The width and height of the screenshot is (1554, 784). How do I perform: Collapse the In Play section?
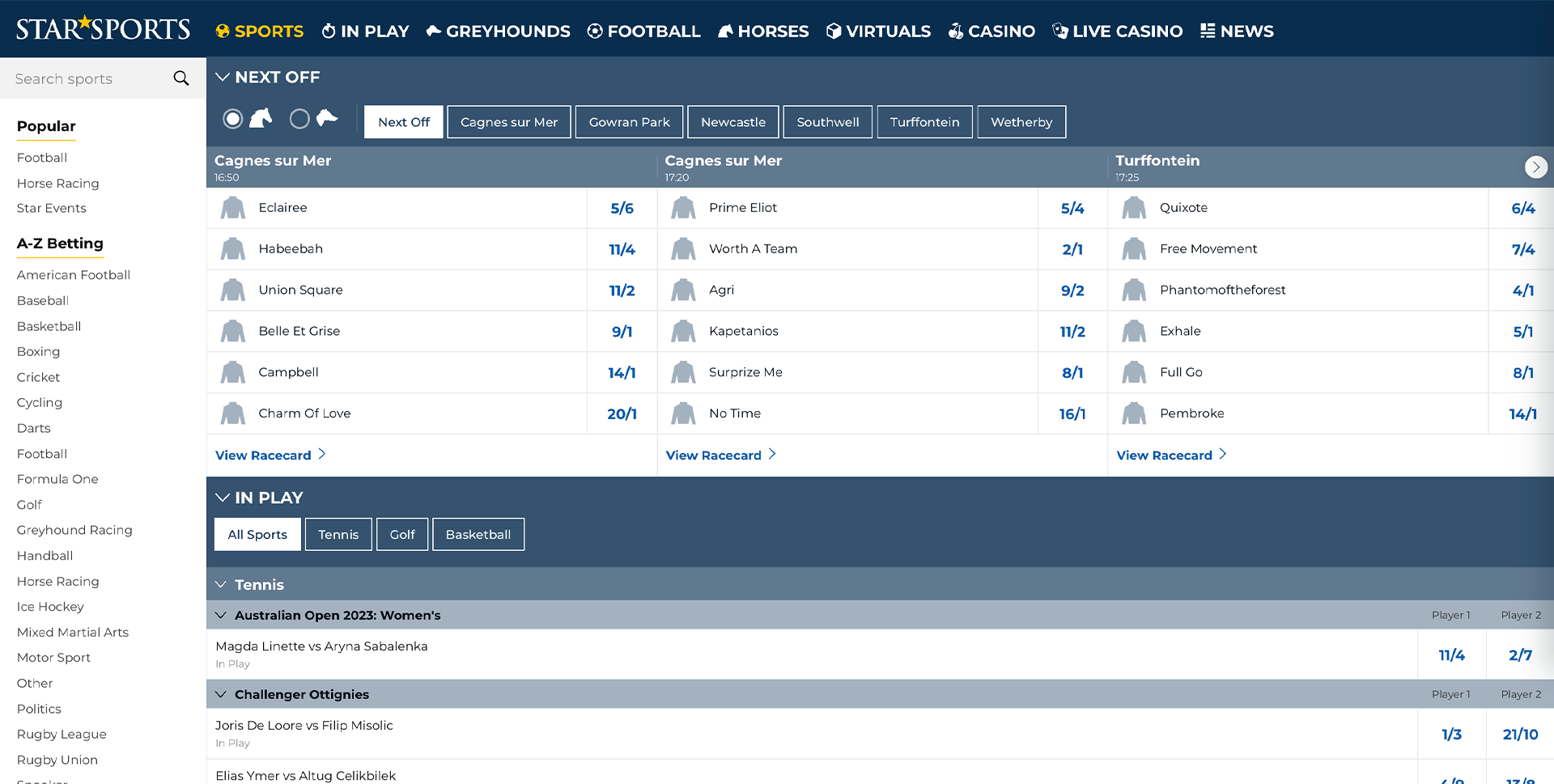pyautogui.click(x=223, y=498)
